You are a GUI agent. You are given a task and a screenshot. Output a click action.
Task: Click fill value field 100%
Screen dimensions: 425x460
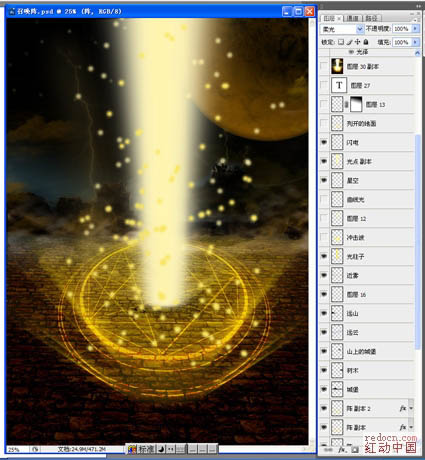pos(402,42)
